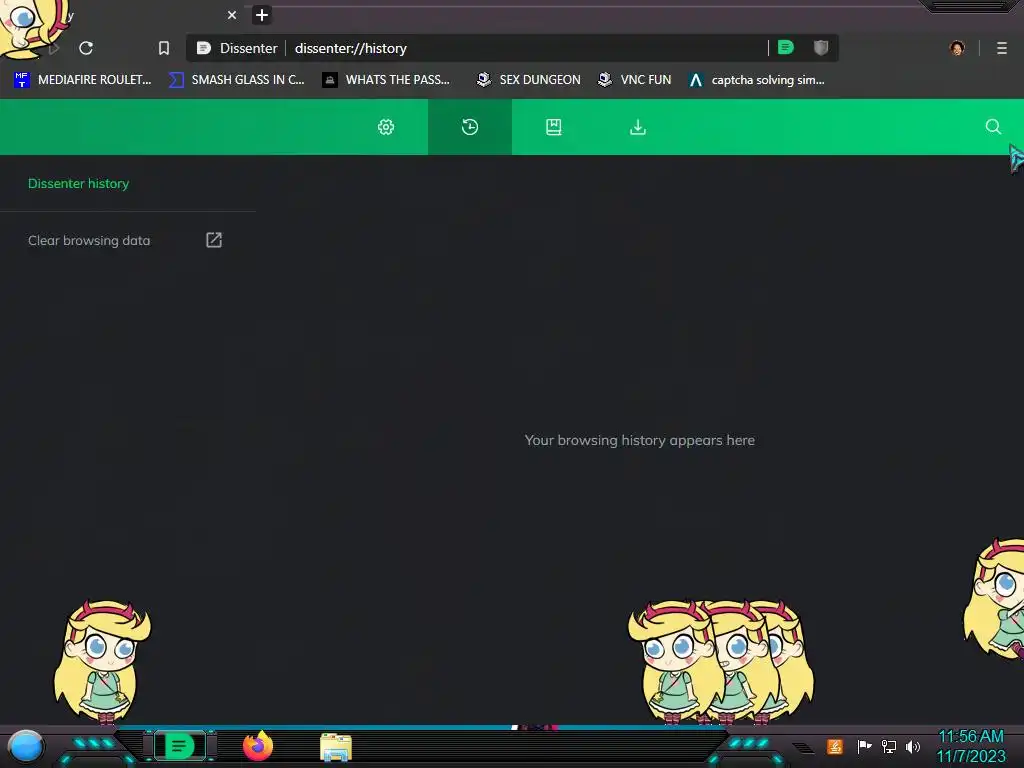Search history with the magnifier icon
Screen dimensions: 1024x768
pos(993,127)
